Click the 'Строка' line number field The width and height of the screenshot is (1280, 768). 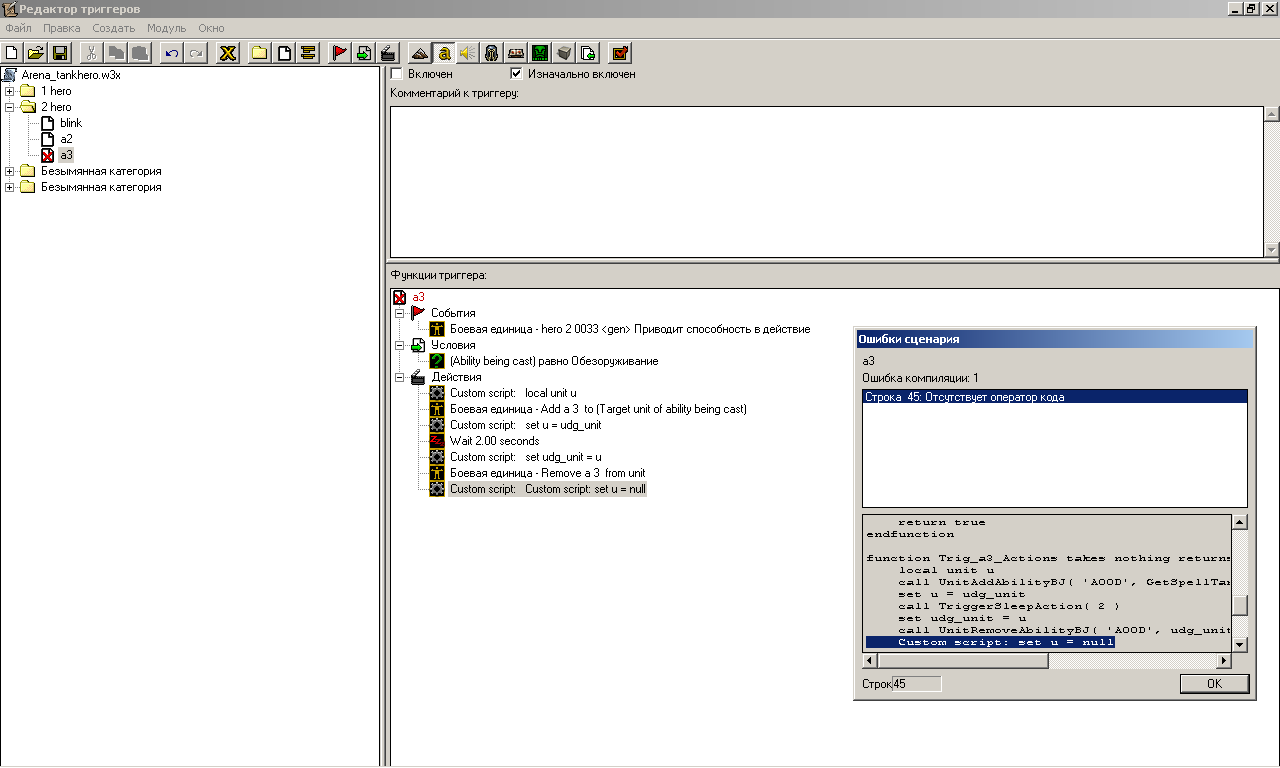(916, 684)
